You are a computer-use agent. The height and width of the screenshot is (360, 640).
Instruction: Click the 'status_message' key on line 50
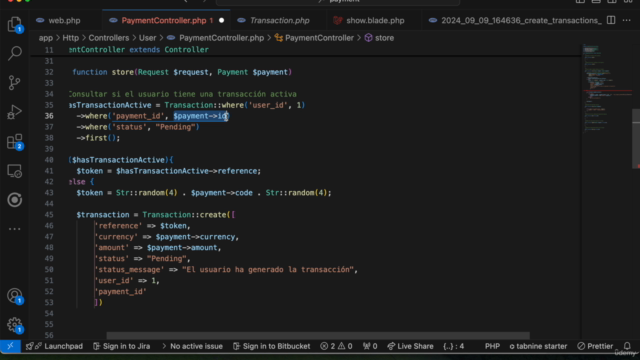tap(129, 269)
